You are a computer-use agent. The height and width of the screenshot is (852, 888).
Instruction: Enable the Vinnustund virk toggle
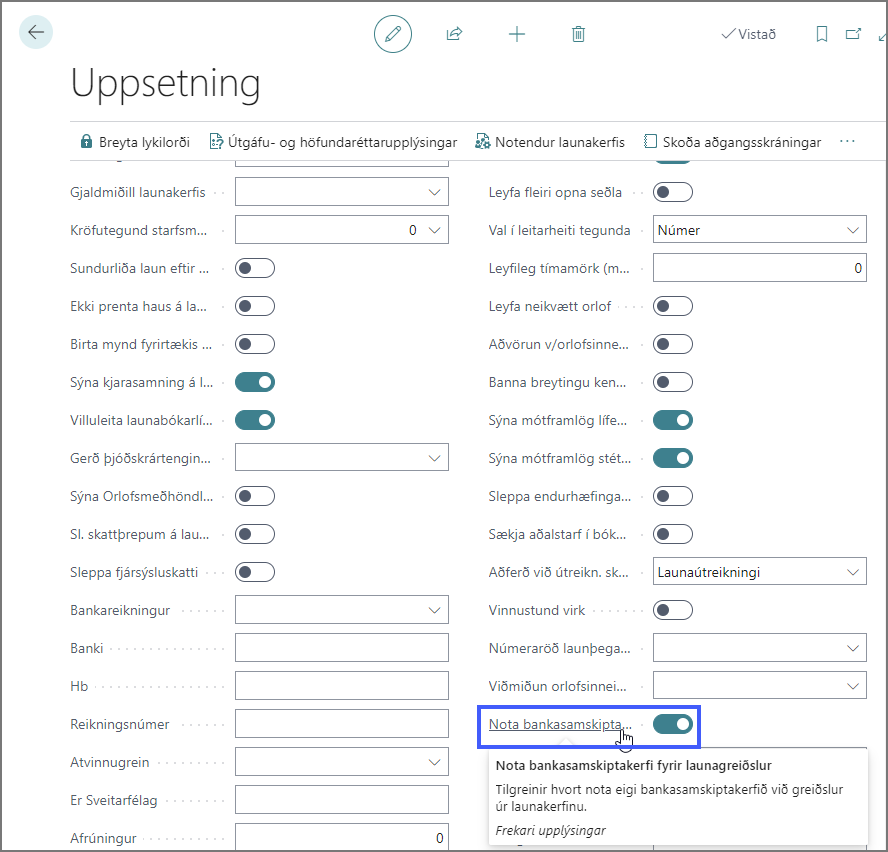coord(672,610)
